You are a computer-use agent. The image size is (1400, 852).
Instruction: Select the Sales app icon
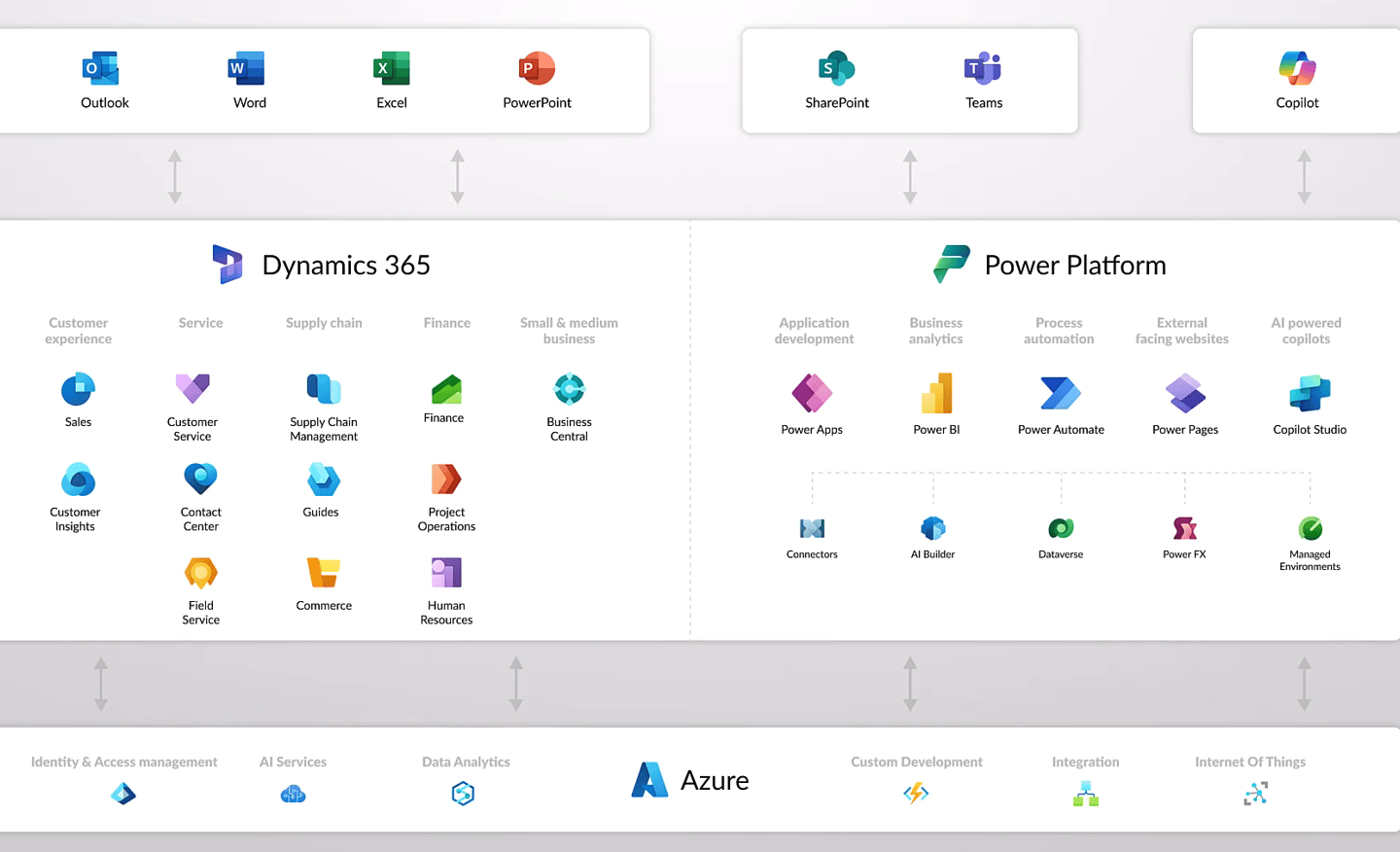click(x=78, y=390)
